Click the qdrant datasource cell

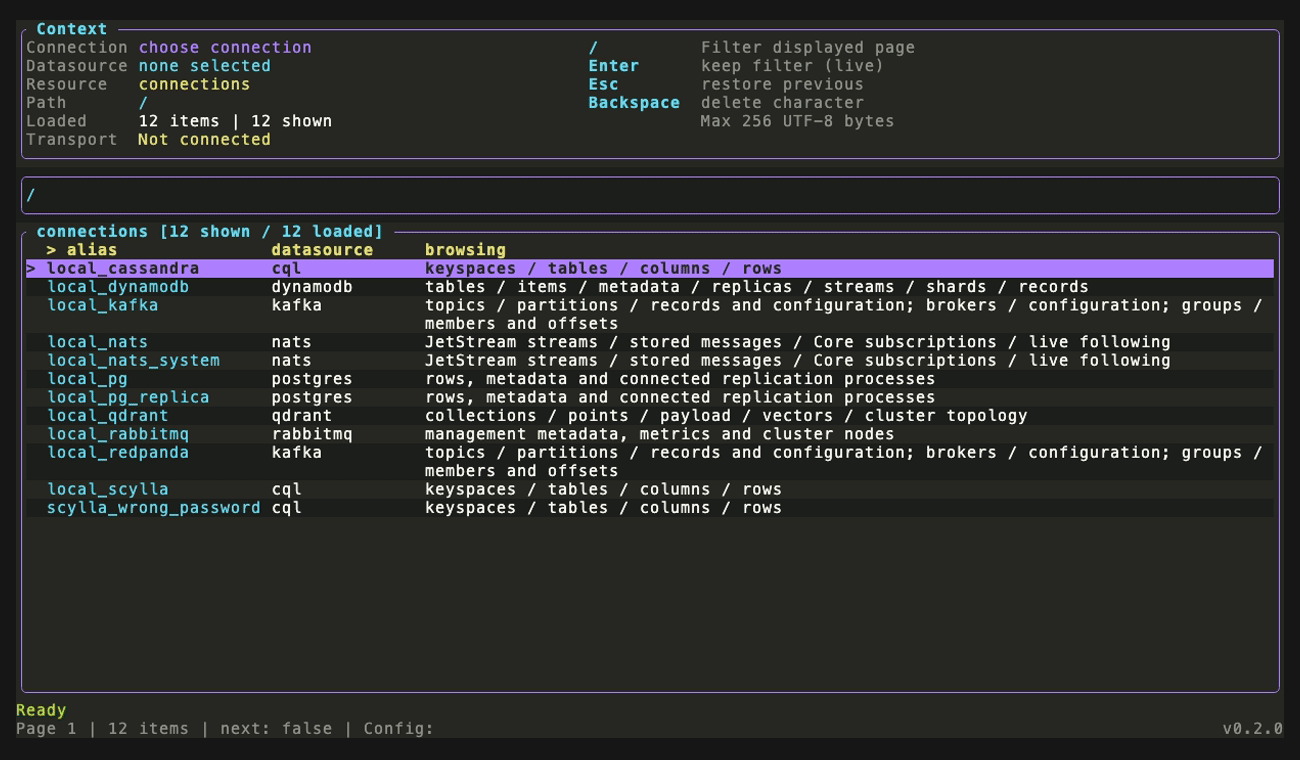click(x=301, y=416)
